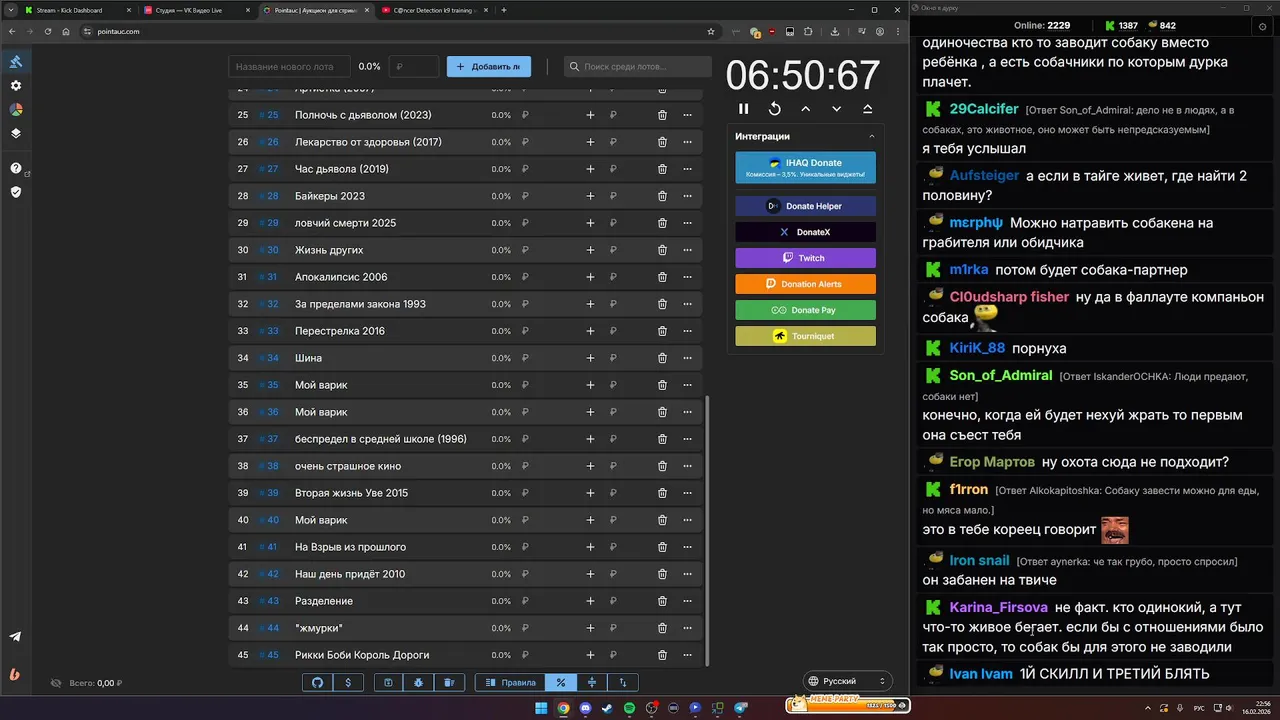The height and width of the screenshot is (720, 1280).
Task: Click the save icon in bottom toolbar
Action: [x=388, y=682]
